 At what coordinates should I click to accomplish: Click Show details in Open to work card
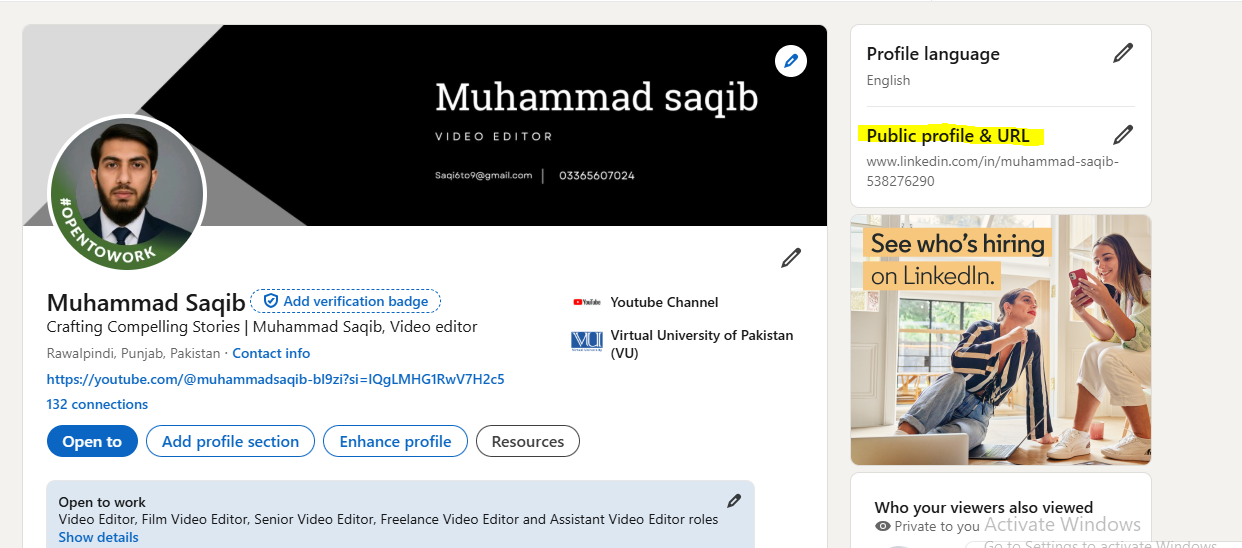coord(98,537)
